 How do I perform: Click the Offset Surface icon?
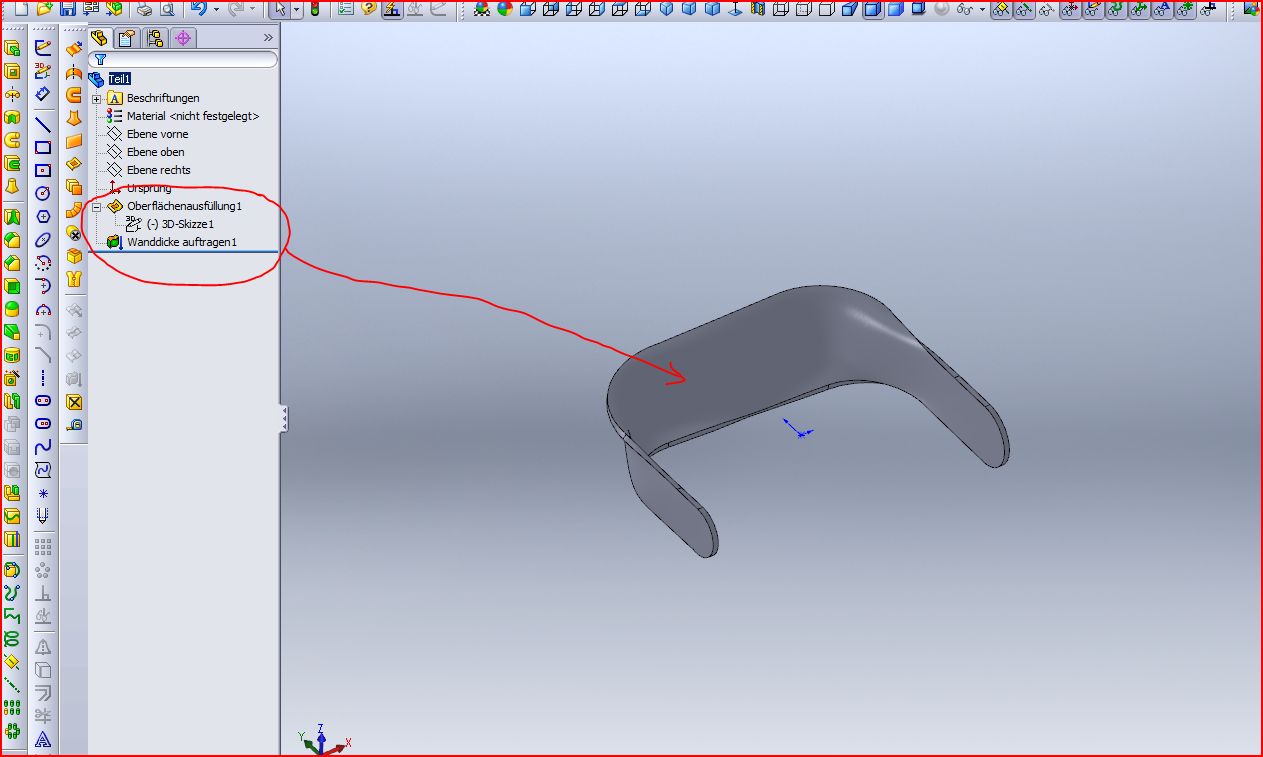pyautogui.click(x=74, y=187)
